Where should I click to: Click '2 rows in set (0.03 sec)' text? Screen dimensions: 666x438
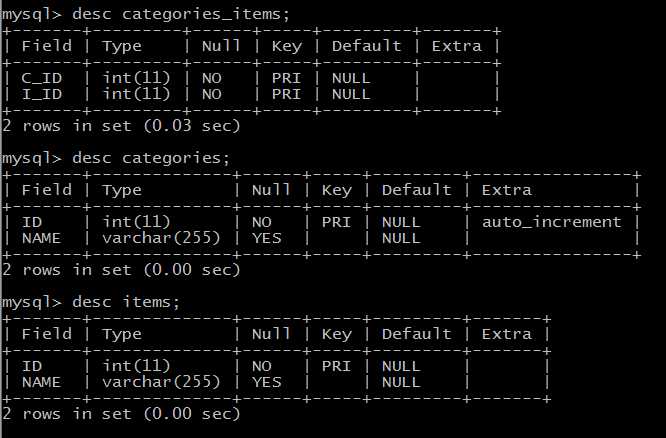pyautogui.click(x=121, y=126)
